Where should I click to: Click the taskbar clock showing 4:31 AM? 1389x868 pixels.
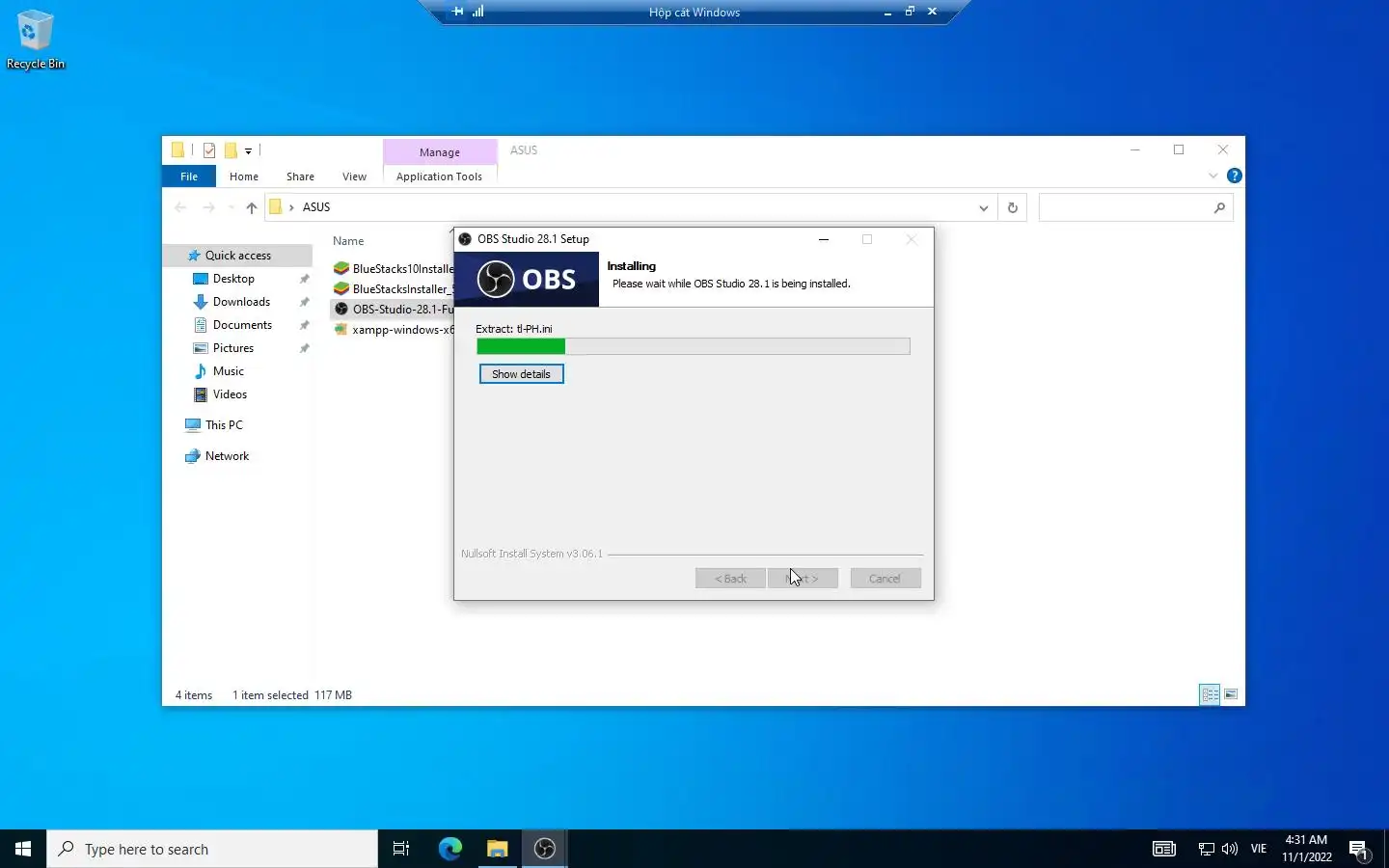[1307, 849]
